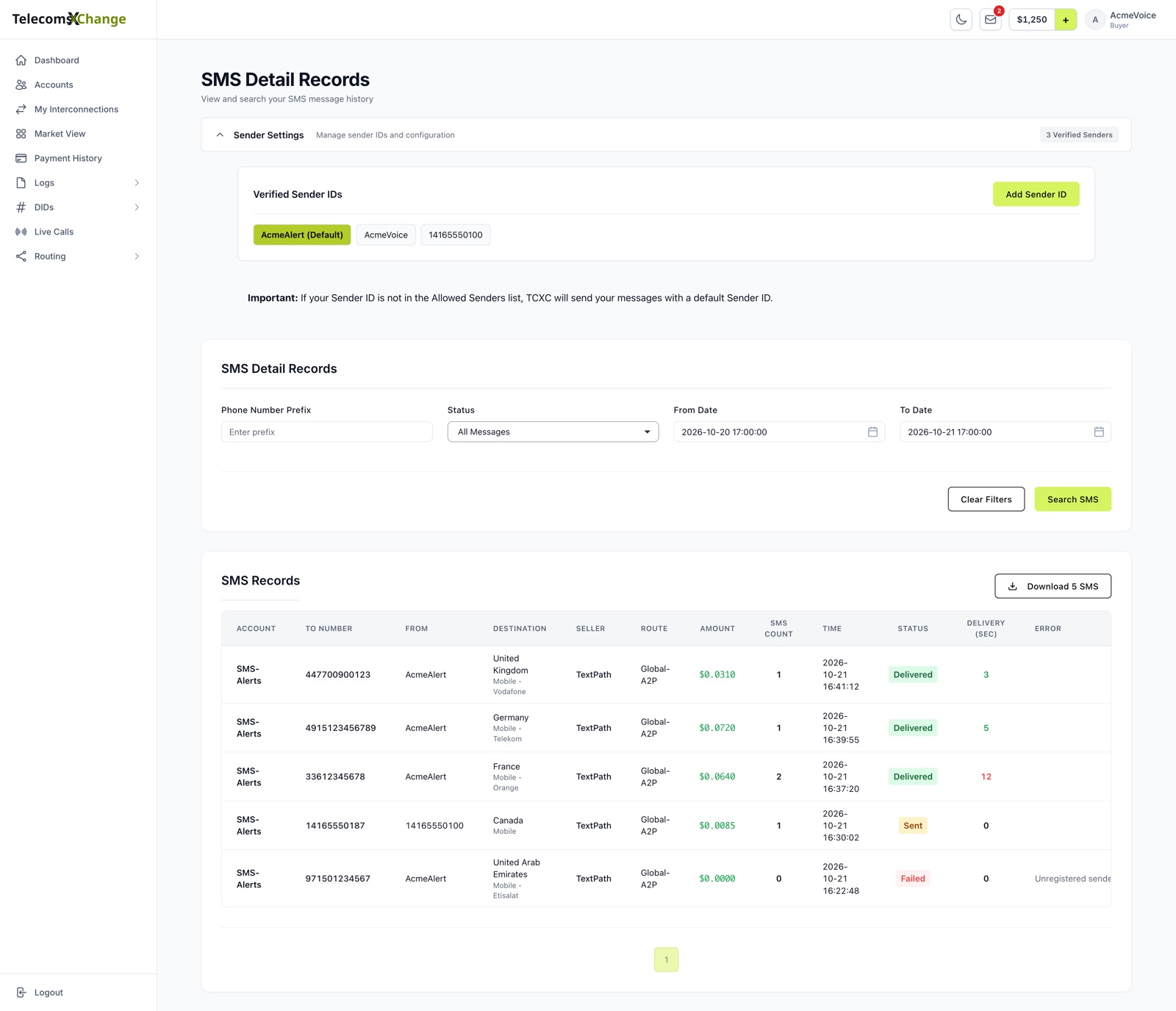Click delivery time 12 in France row
The image size is (1176, 1011).
pos(986,776)
